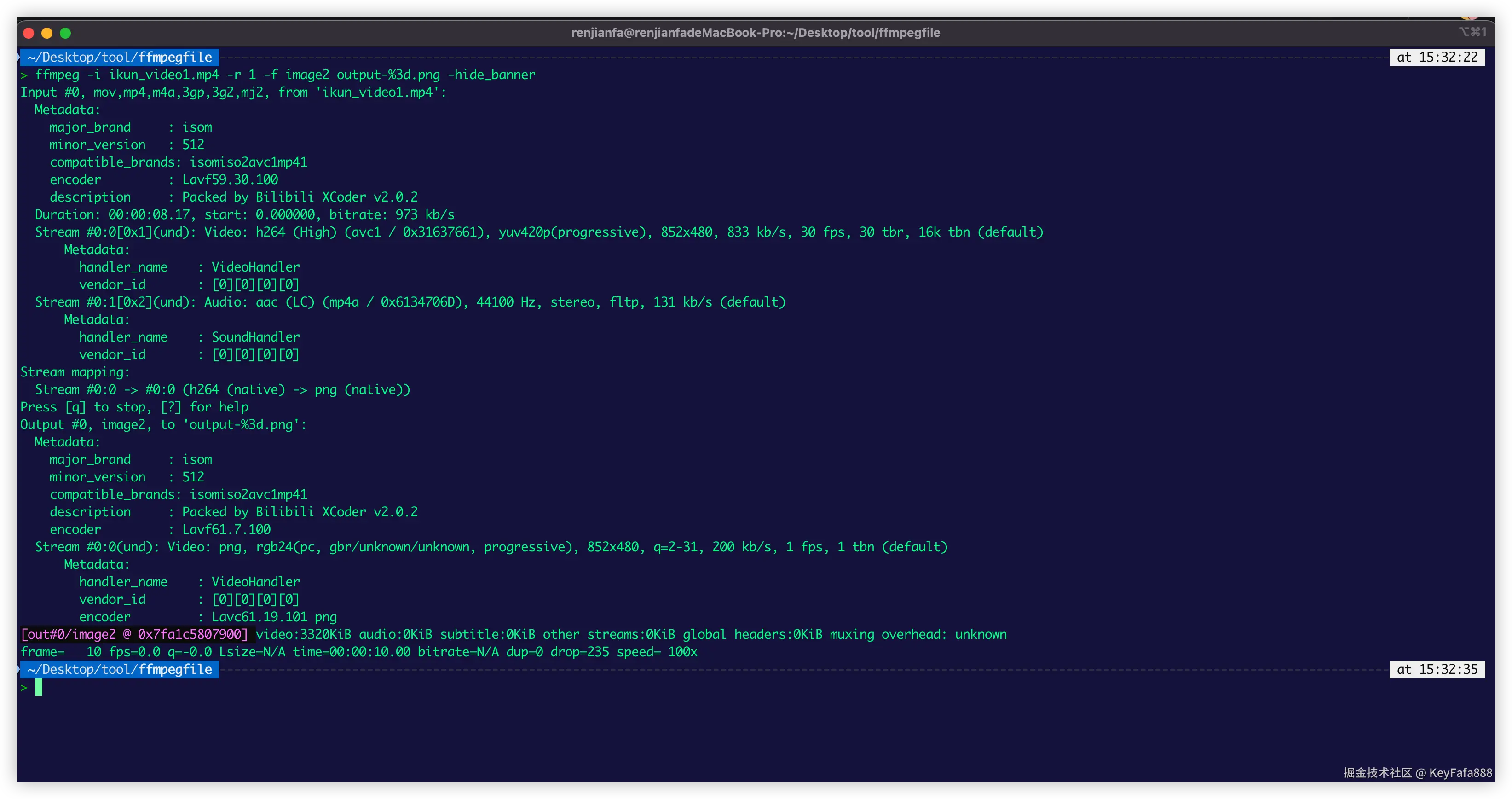
Task: Click the green terminal cursor block
Action: tap(39, 688)
